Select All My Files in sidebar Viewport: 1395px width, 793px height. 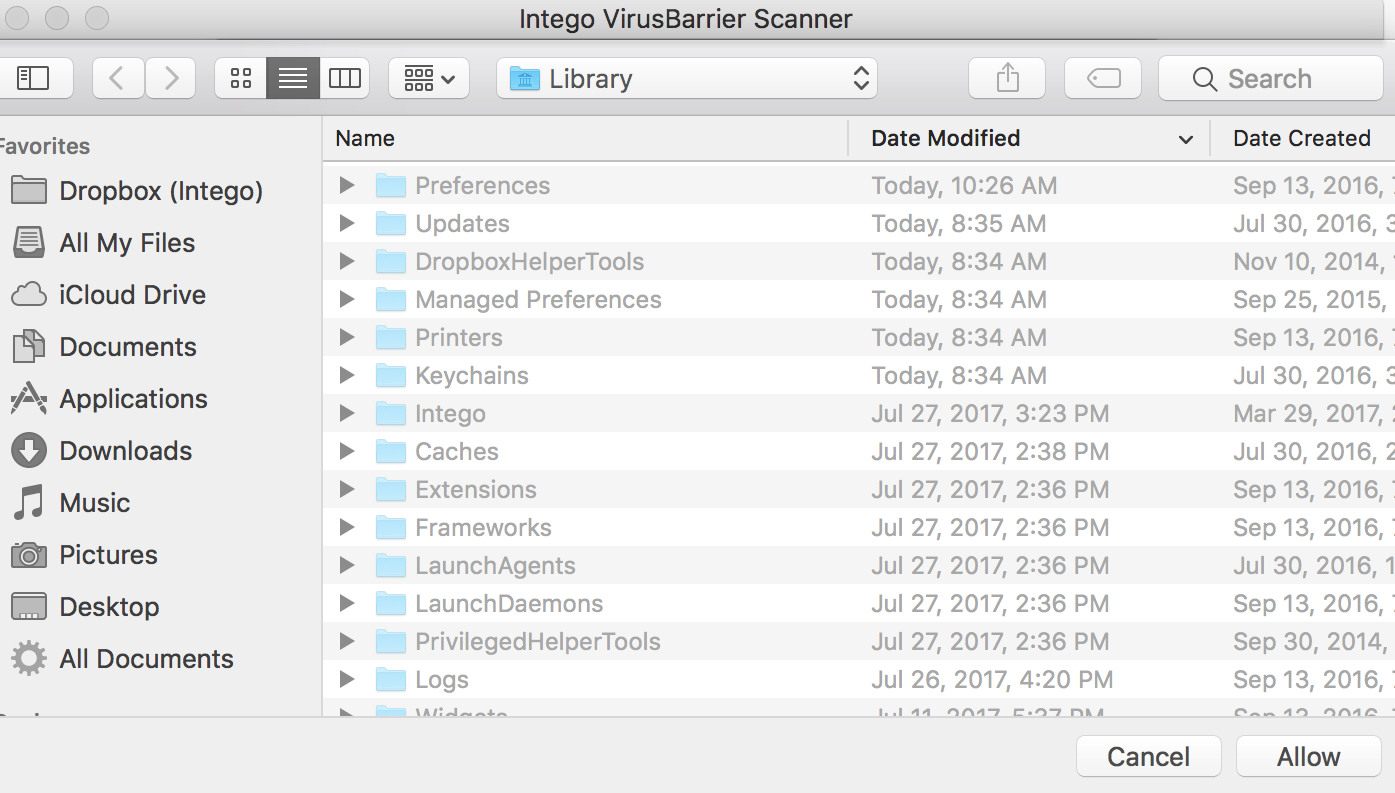coord(103,243)
